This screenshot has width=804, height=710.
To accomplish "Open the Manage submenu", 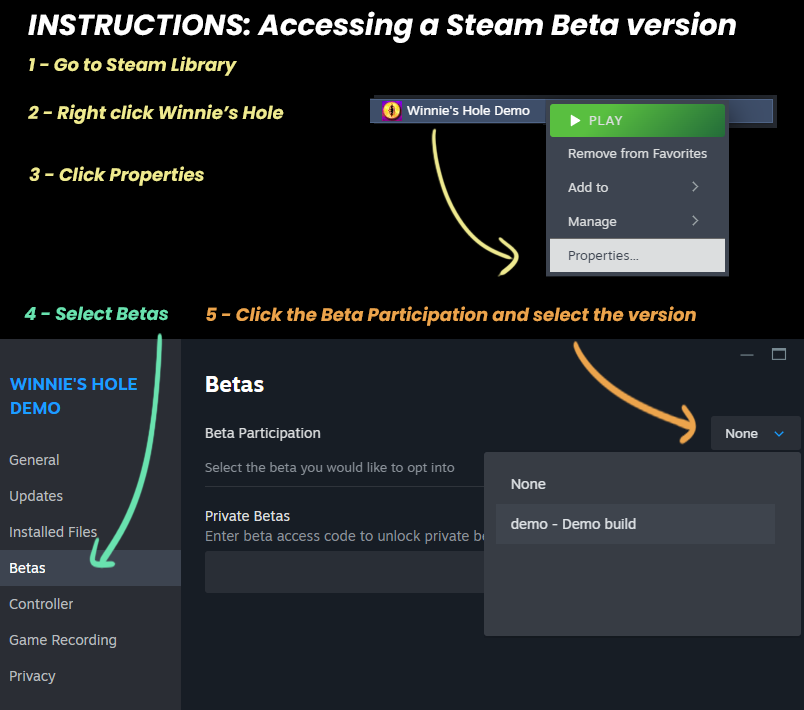I will [637, 221].
